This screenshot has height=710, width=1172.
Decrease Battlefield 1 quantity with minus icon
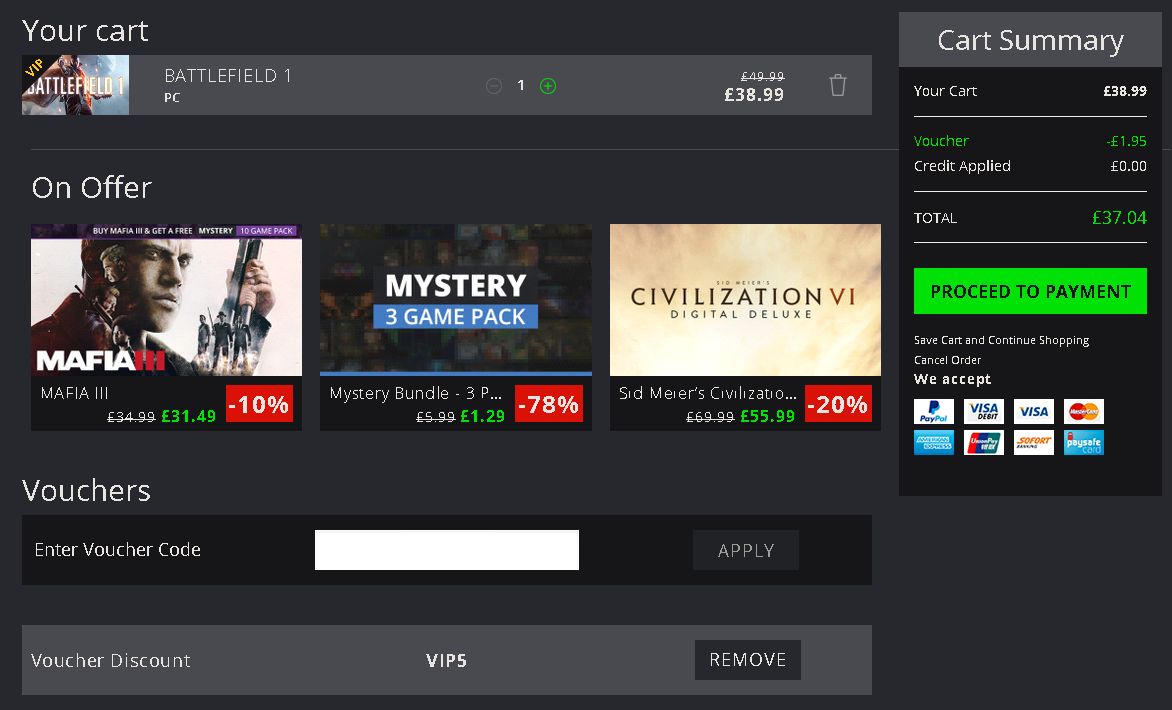pos(493,86)
